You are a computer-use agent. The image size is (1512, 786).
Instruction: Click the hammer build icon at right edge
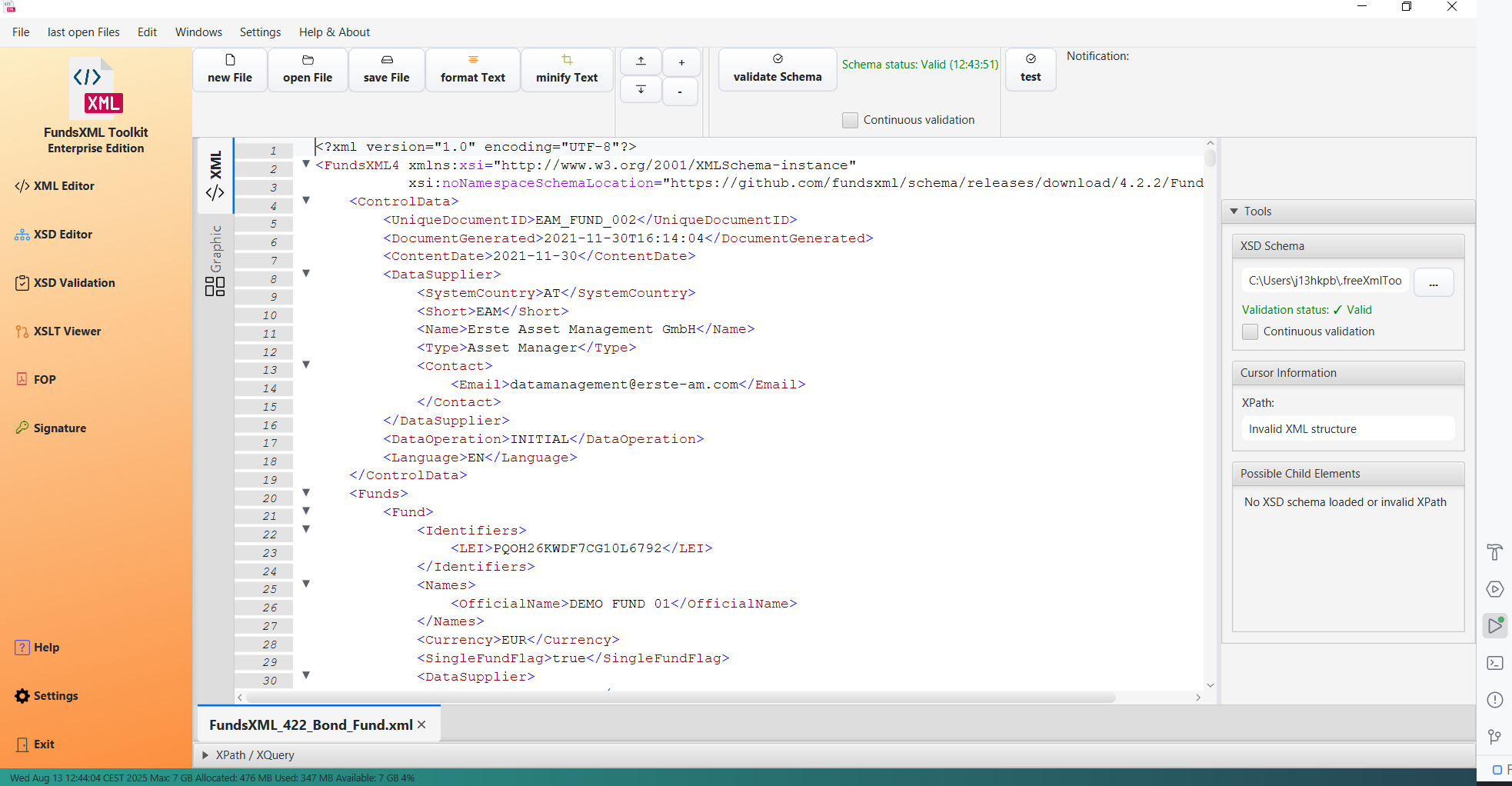[1494, 552]
